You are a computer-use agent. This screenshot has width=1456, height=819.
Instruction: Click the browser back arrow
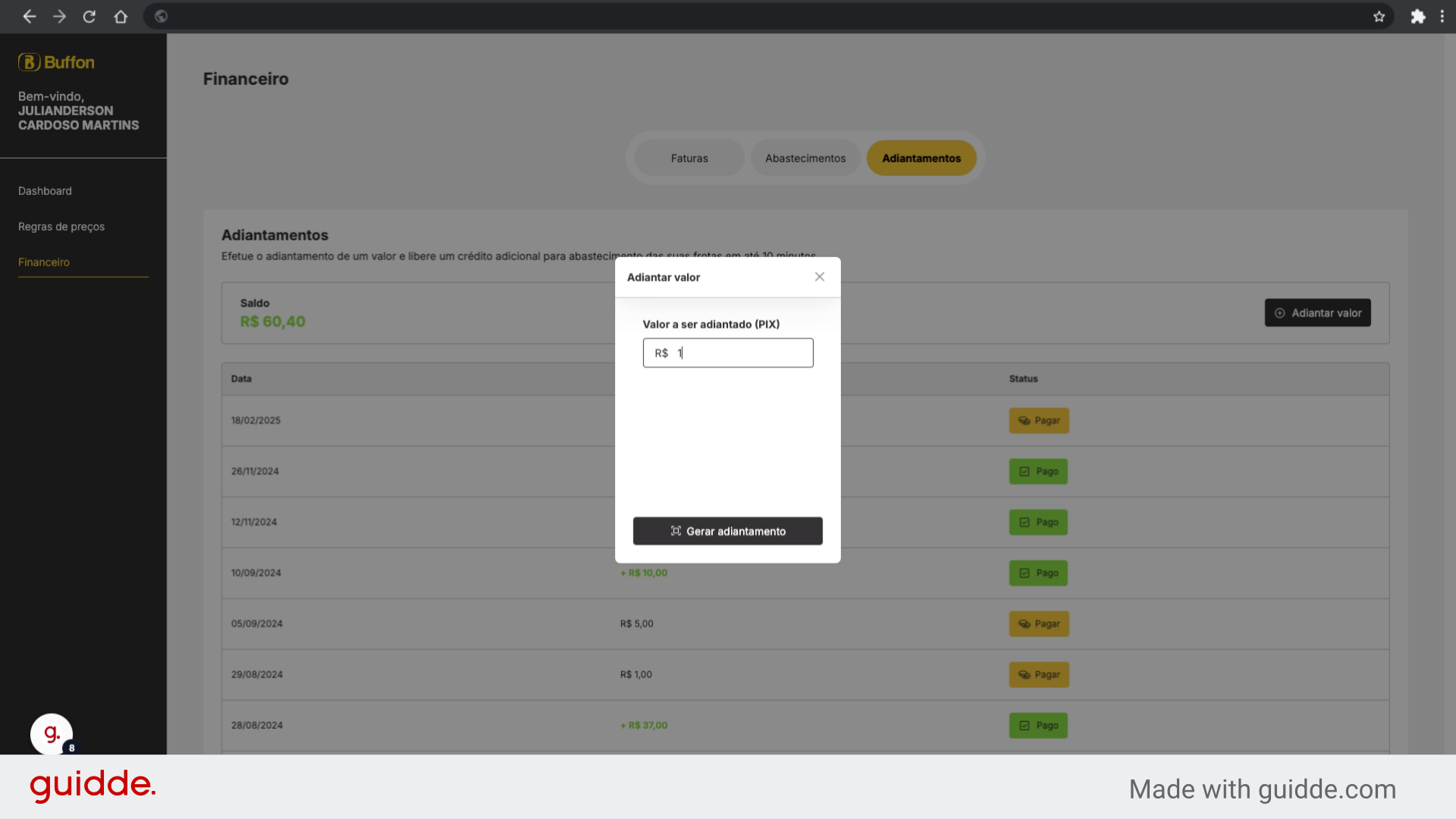click(30, 16)
